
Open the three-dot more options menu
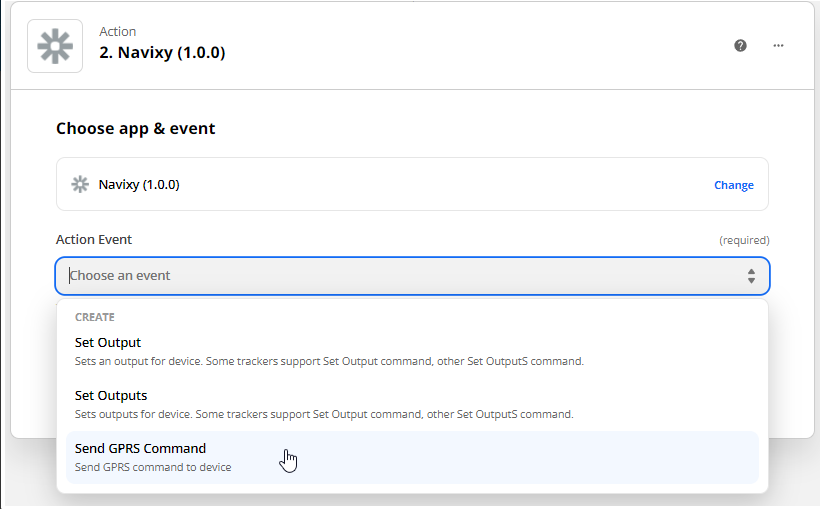click(778, 46)
